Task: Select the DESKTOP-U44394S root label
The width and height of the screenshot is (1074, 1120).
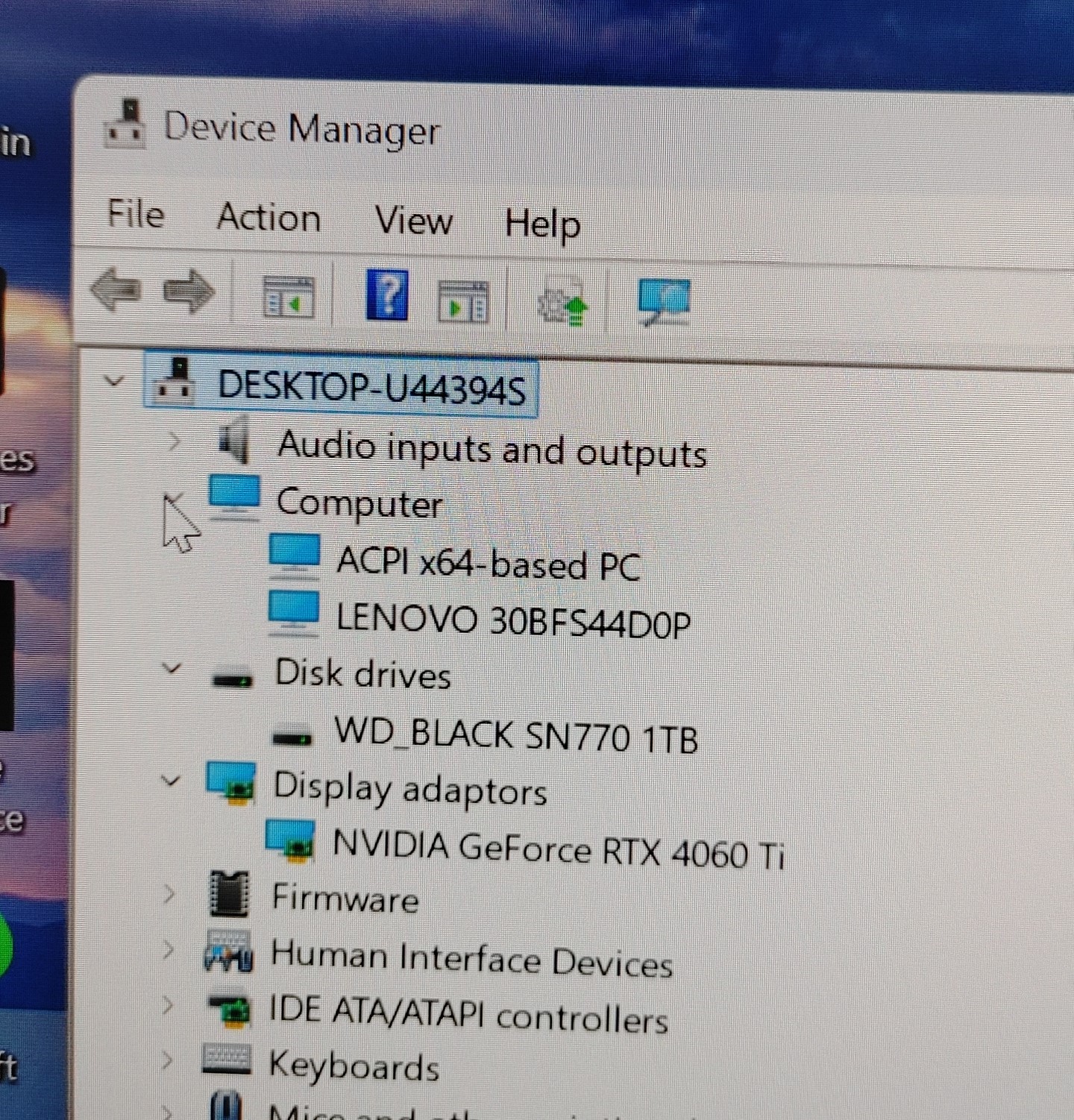Action: pyautogui.click(x=371, y=388)
